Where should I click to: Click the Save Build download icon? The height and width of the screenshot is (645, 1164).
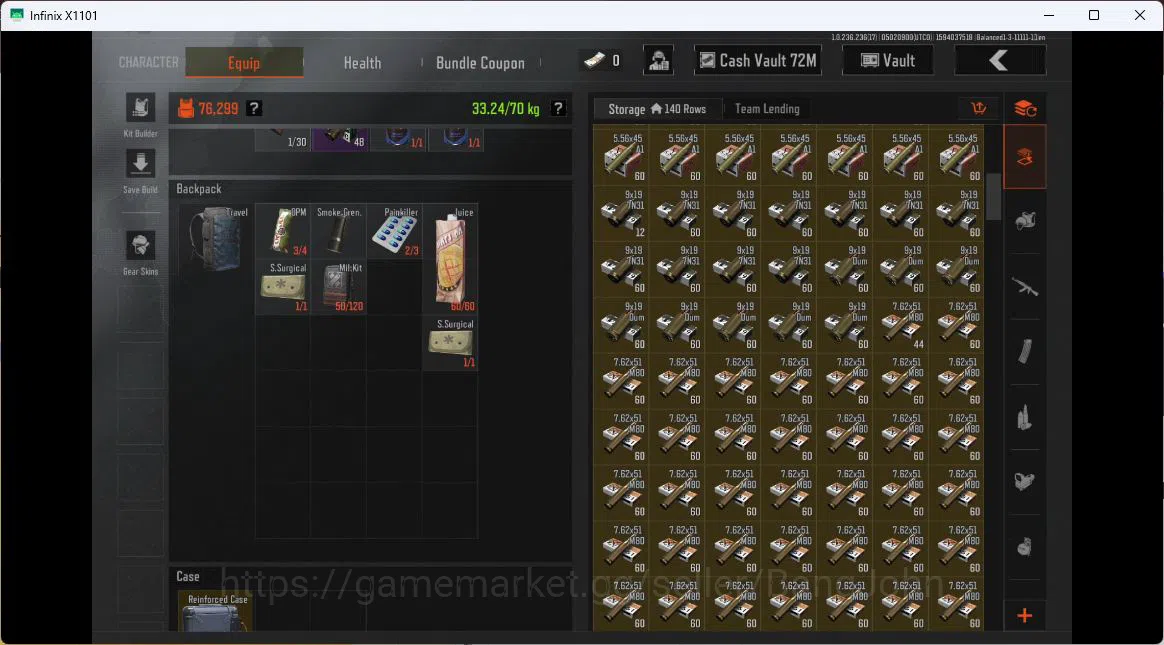click(x=140, y=163)
